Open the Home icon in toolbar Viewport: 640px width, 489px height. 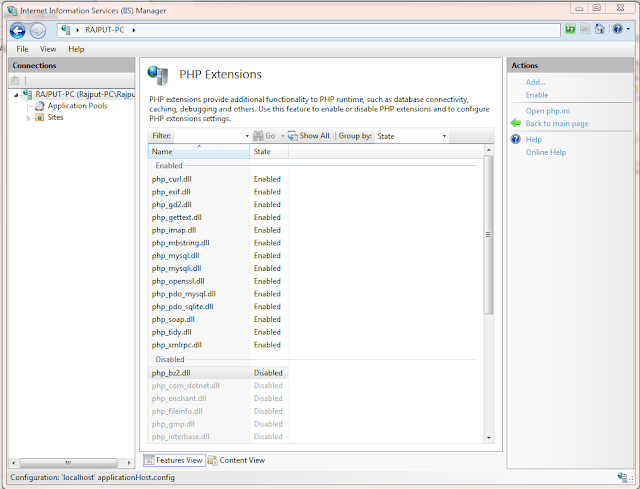(599, 29)
